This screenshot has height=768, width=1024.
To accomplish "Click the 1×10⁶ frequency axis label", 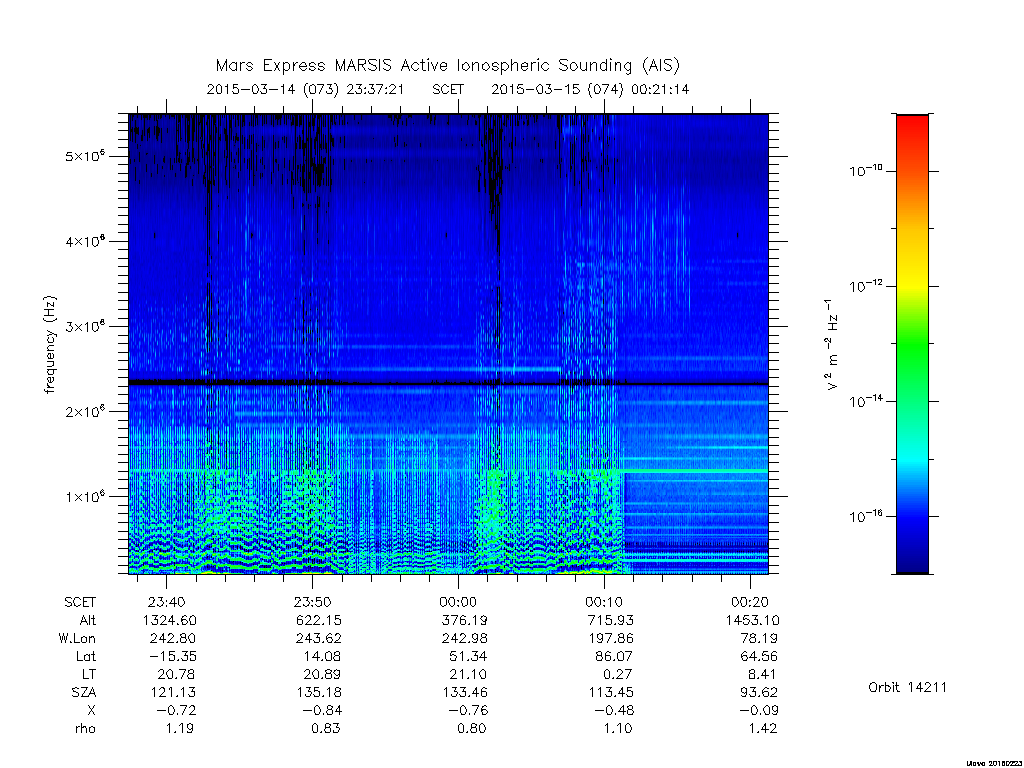I will 85,496.
